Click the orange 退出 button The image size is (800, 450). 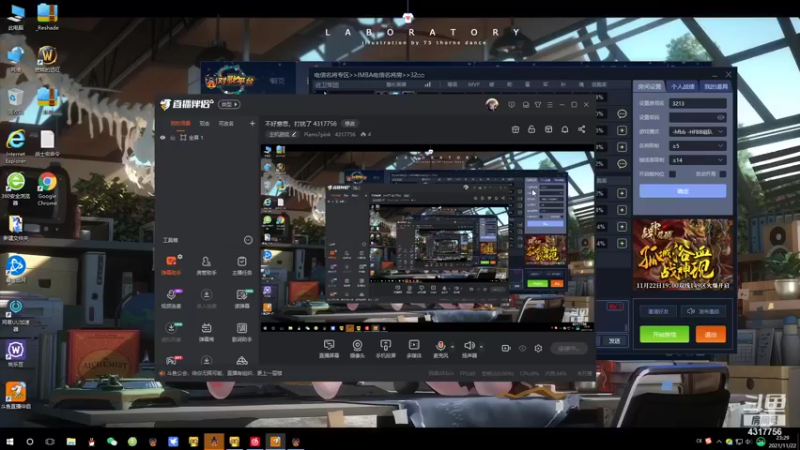[x=711, y=334]
